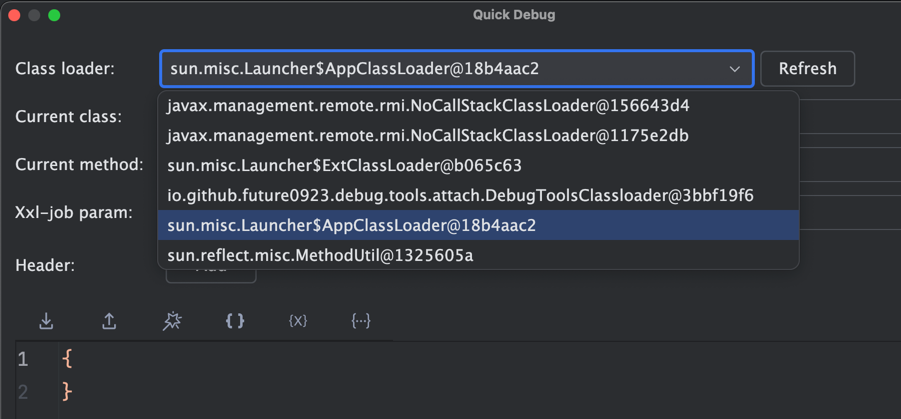Click the Quick Debug window title

click(514, 15)
